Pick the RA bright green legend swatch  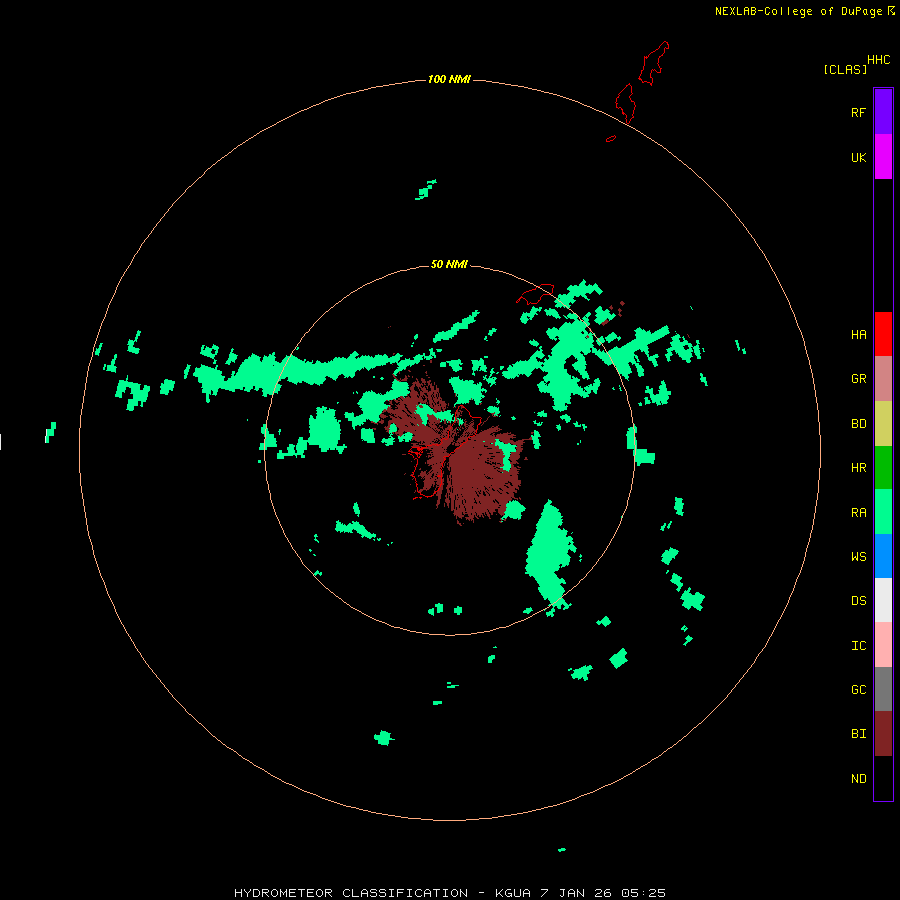click(883, 511)
